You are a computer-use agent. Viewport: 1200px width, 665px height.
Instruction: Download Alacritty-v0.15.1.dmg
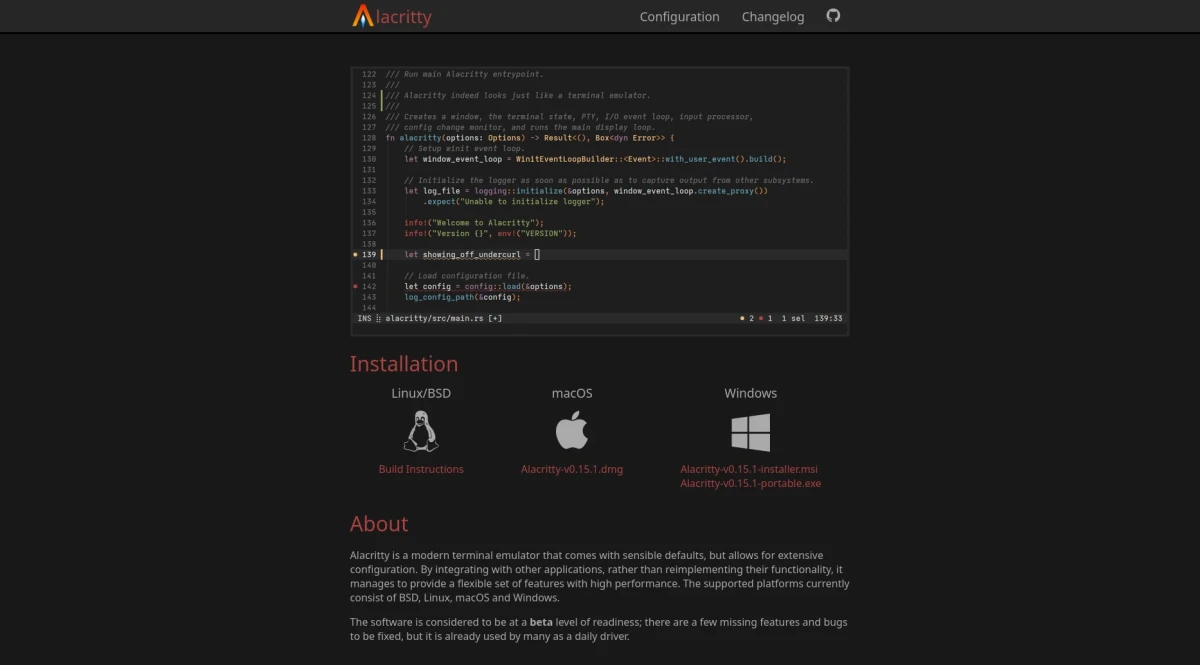tap(571, 468)
